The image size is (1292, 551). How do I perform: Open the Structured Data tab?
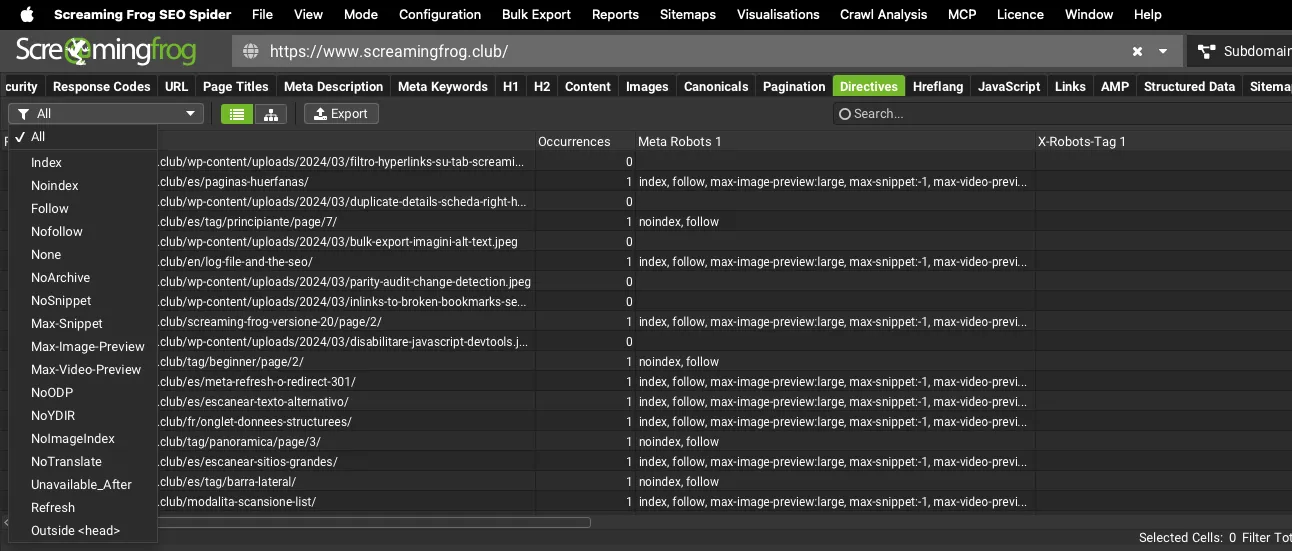click(x=1189, y=86)
